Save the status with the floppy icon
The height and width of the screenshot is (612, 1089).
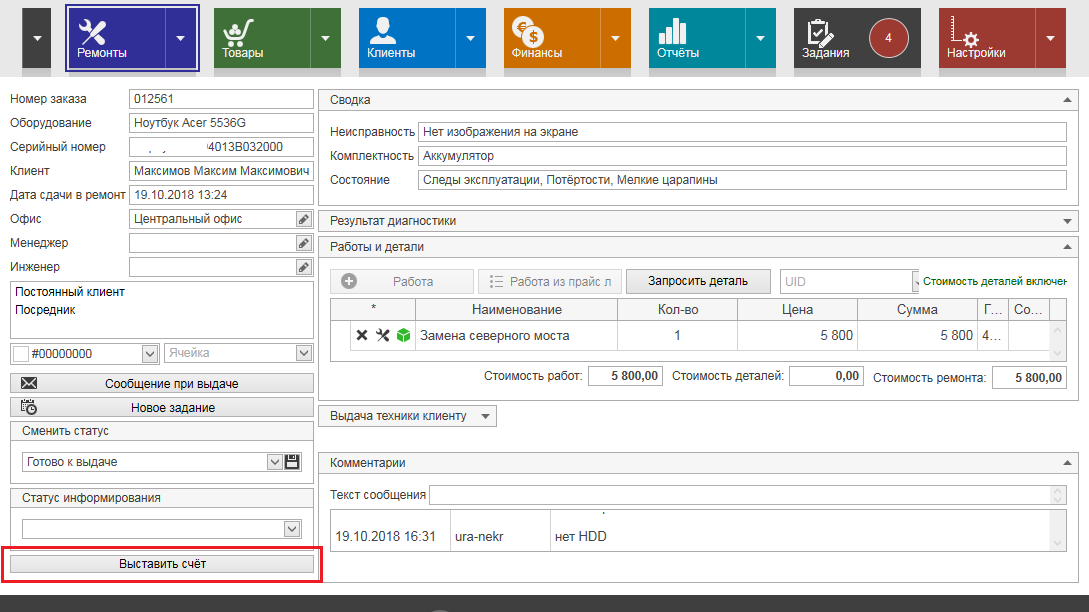(x=292, y=462)
